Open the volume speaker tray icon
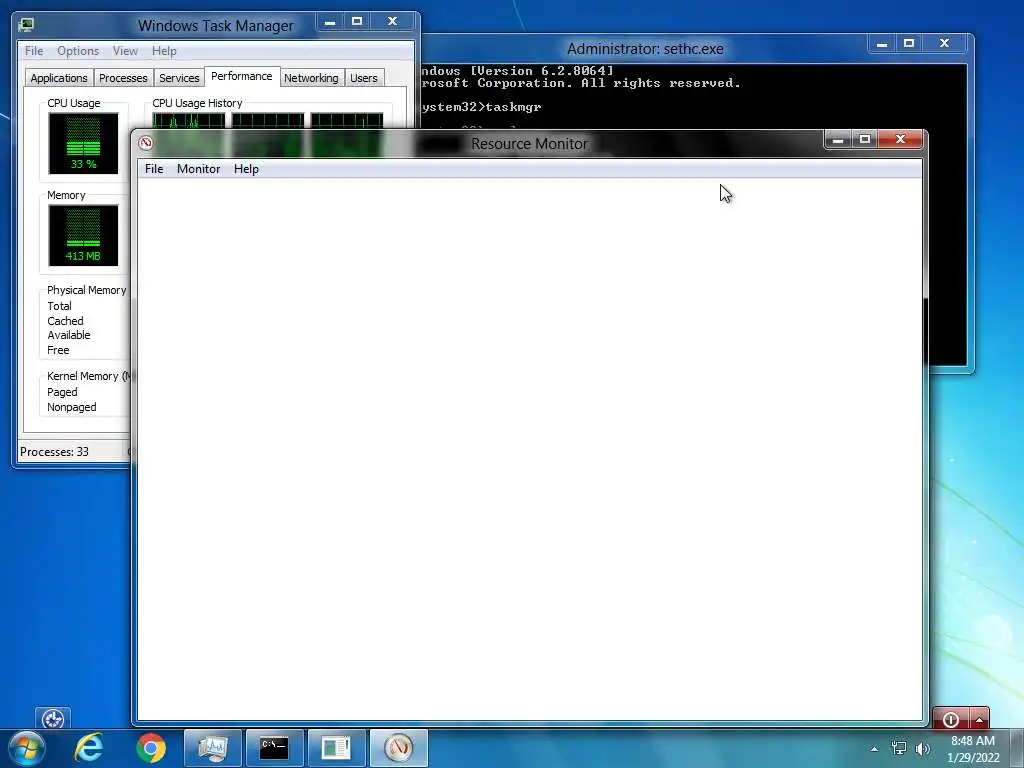Image resolution: width=1024 pixels, height=768 pixels. [x=923, y=748]
